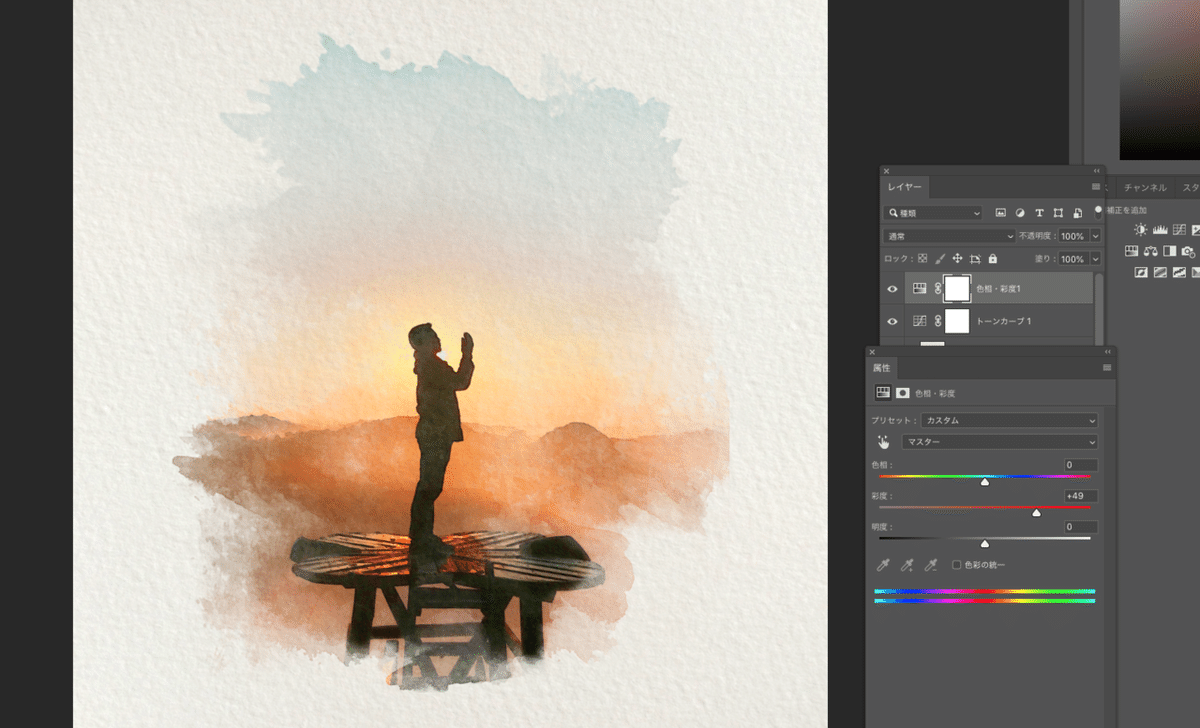Lock all with padlock icon
Image resolution: width=1200 pixels, height=728 pixels.
992,258
